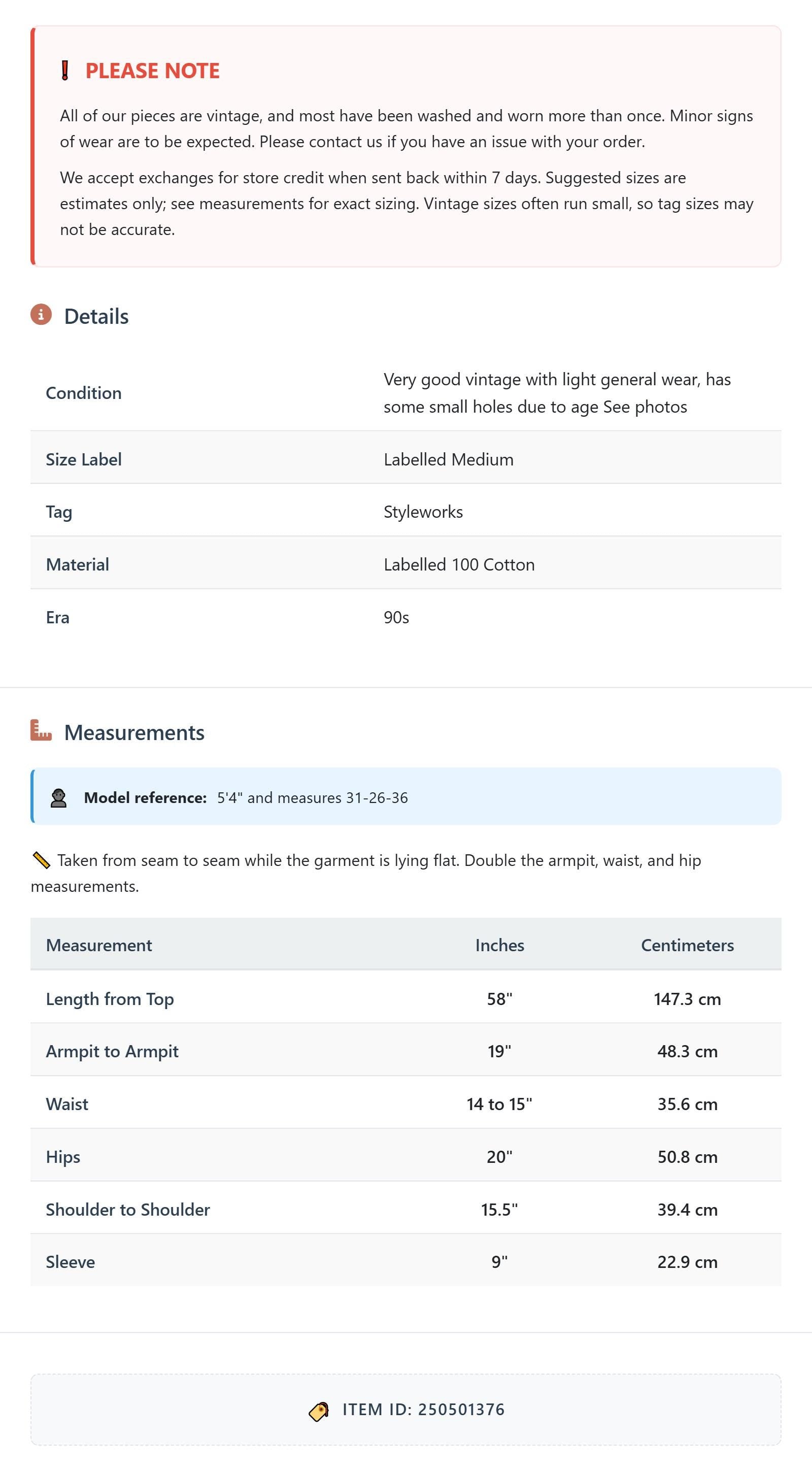812x1472 pixels.
Task: Click the Labelled Medium size value
Action: tap(449, 459)
